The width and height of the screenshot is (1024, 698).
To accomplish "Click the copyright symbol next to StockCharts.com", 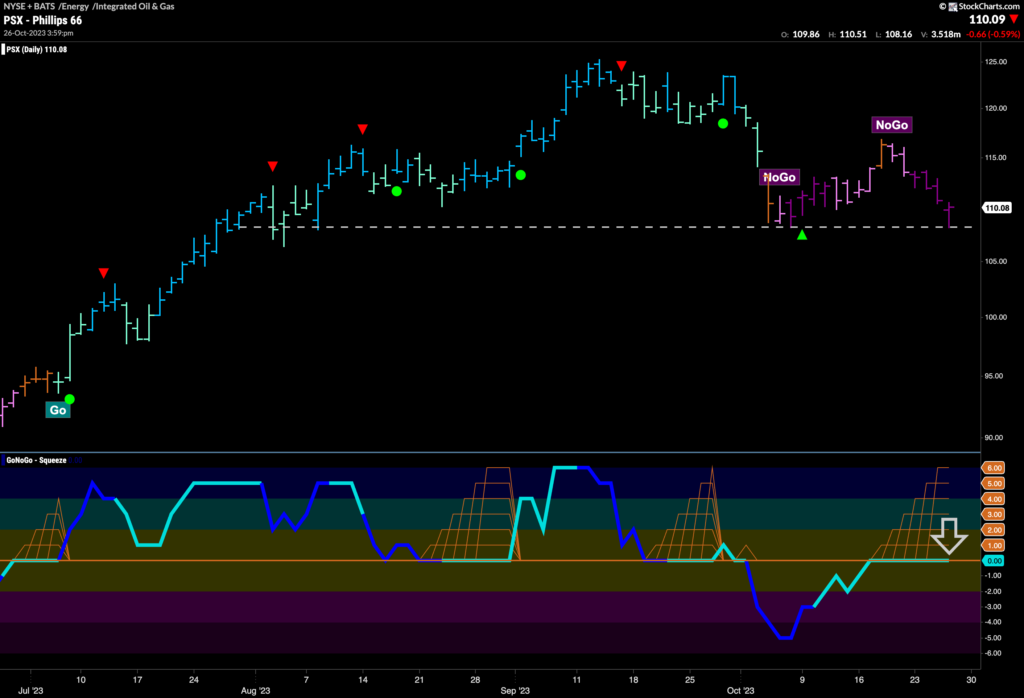I will tap(942, 6).
